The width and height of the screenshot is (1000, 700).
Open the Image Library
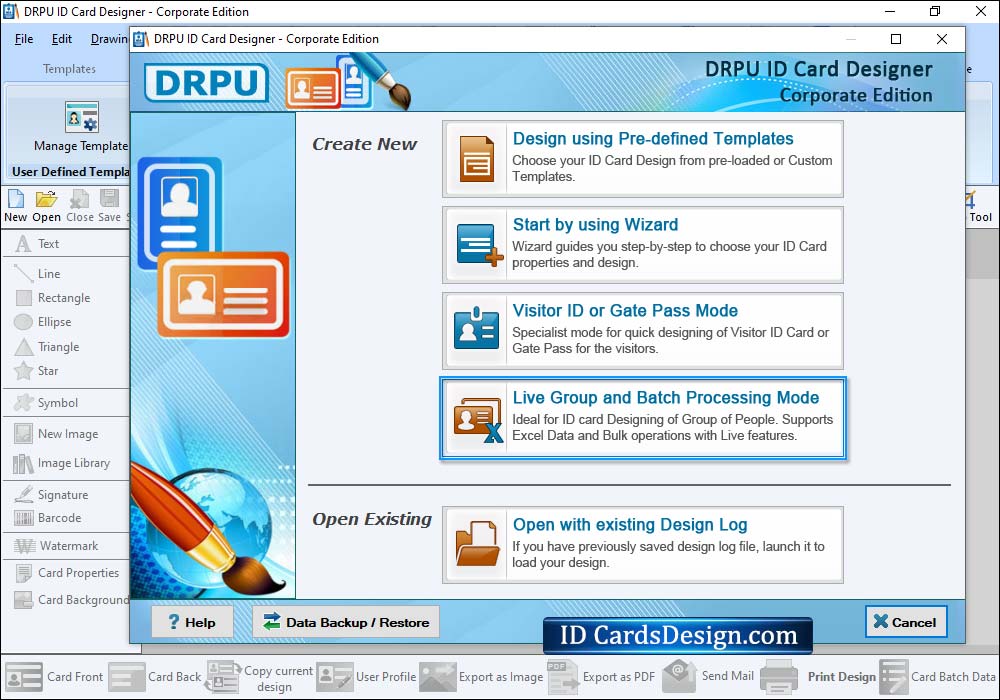click(62, 463)
